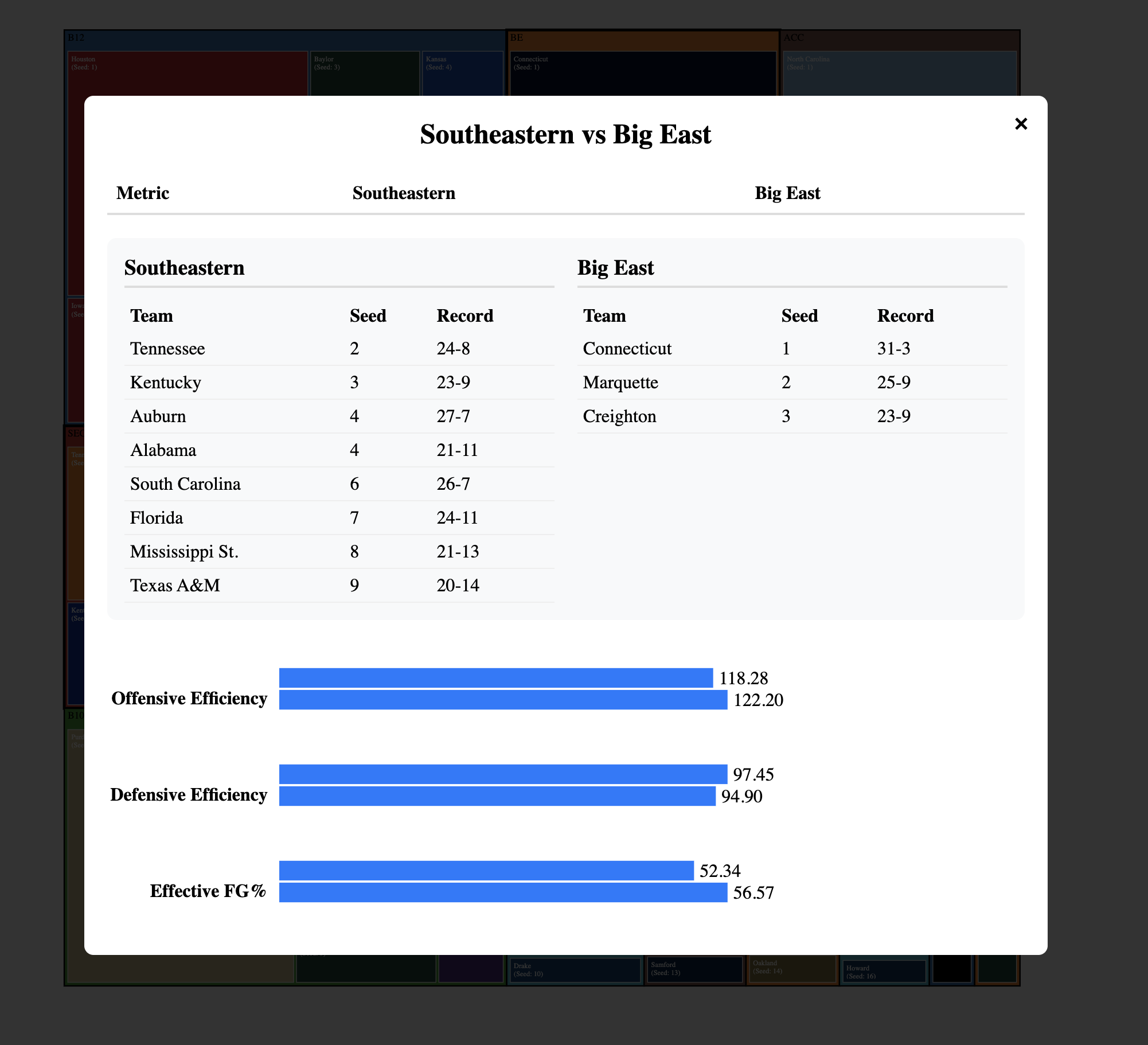Click the Baylor seed 3 tile
The height and width of the screenshot is (1045, 1148).
click(x=364, y=73)
